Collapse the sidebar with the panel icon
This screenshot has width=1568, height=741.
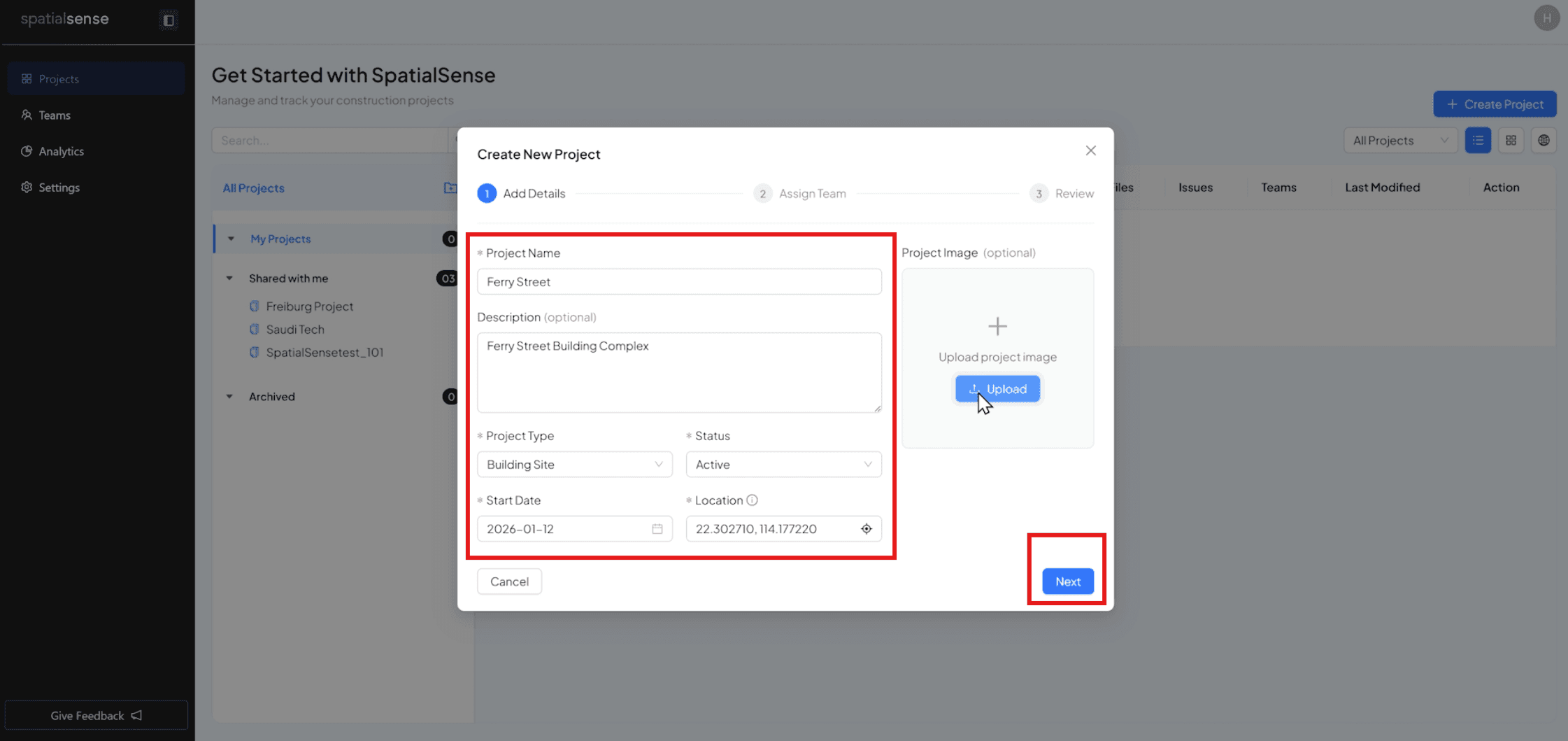coord(169,20)
